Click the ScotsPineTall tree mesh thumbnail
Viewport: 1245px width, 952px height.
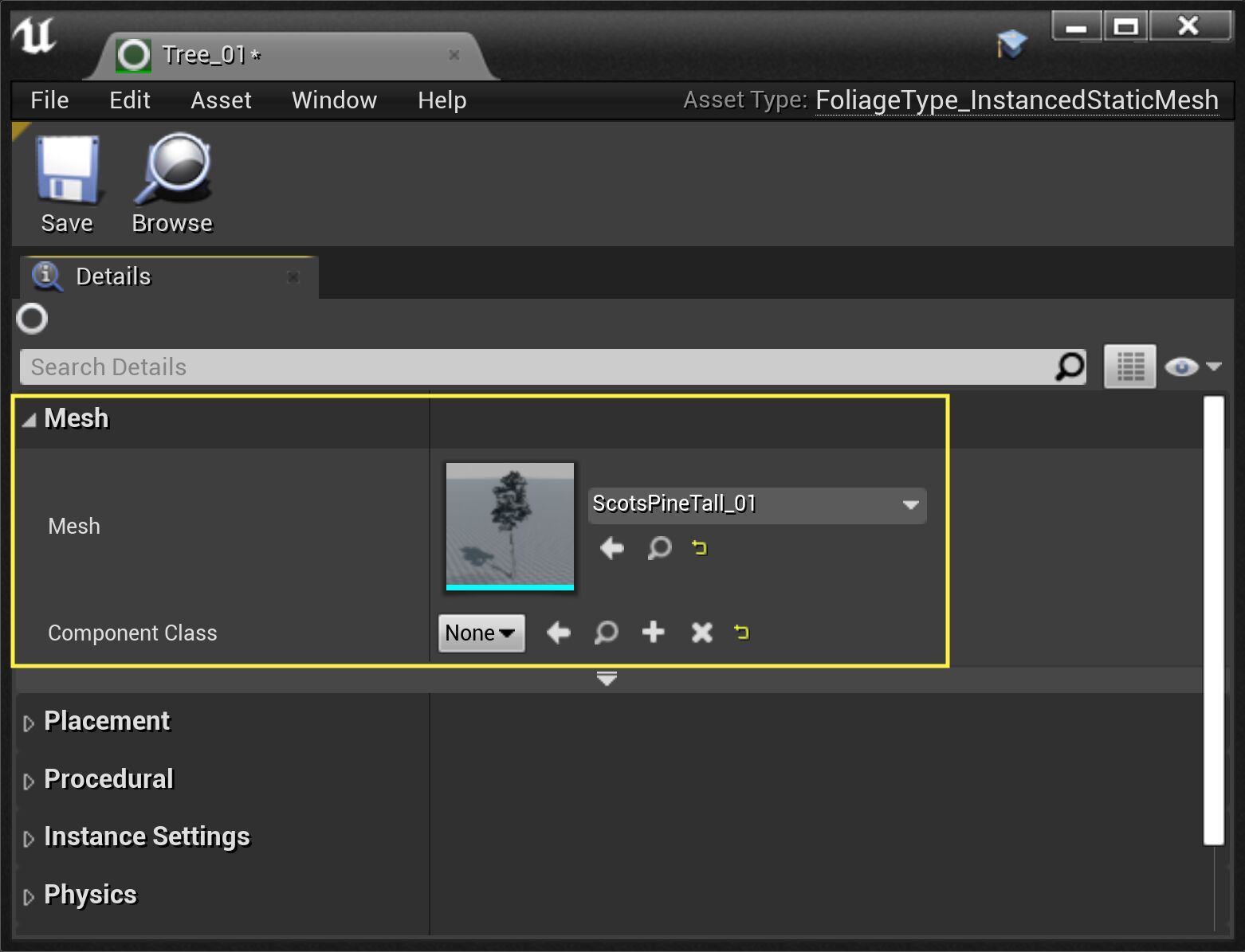point(509,526)
